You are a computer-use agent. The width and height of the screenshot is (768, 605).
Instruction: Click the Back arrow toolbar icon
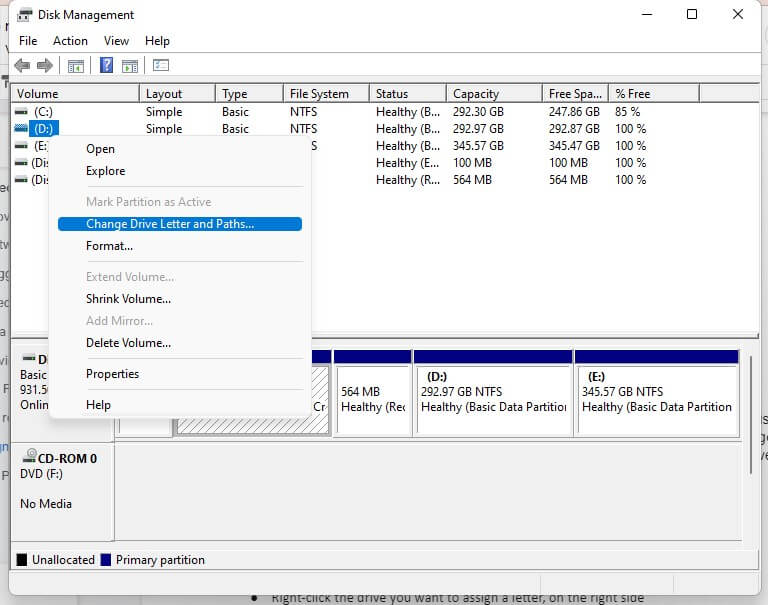point(22,65)
